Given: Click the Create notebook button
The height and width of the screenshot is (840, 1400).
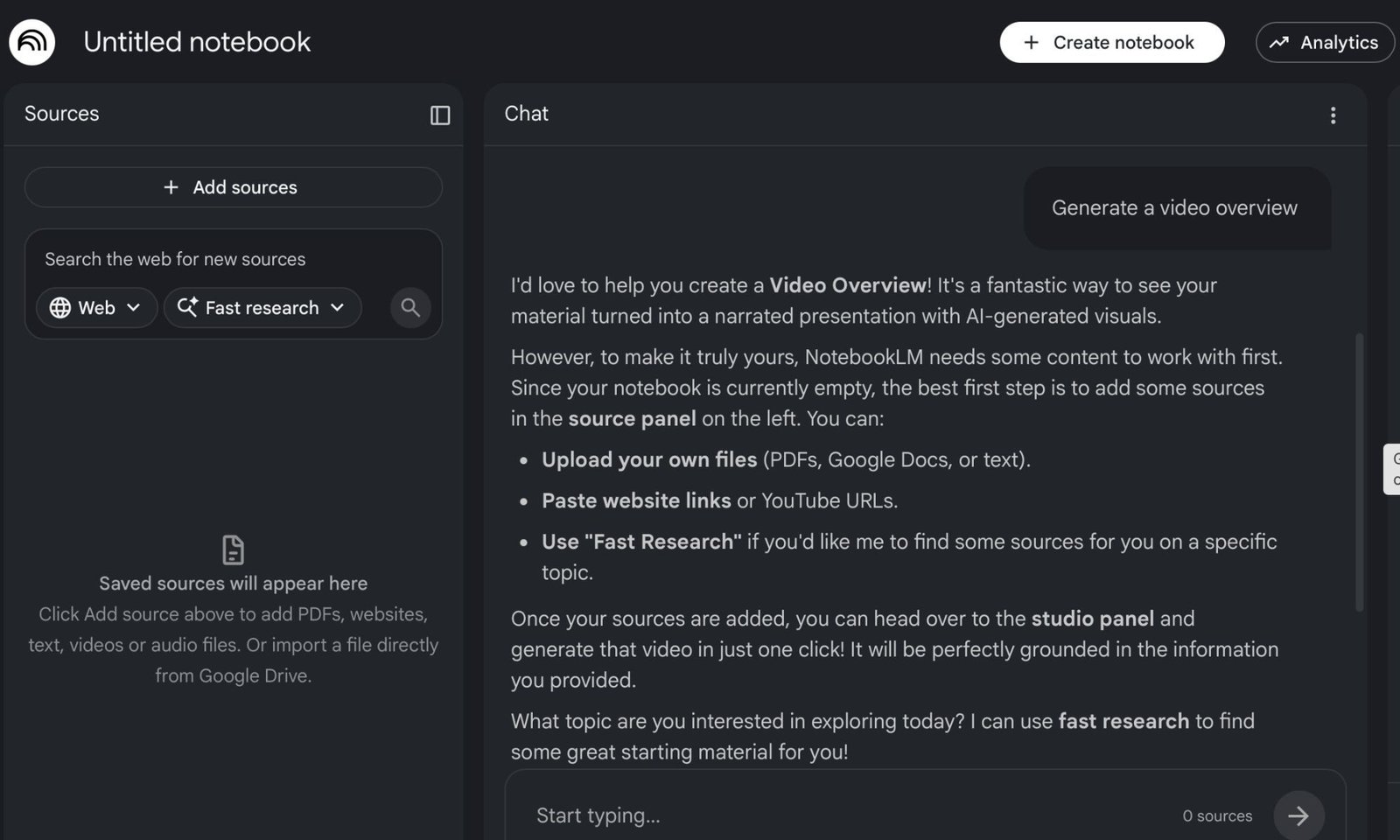Looking at the screenshot, I should [1112, 42].
